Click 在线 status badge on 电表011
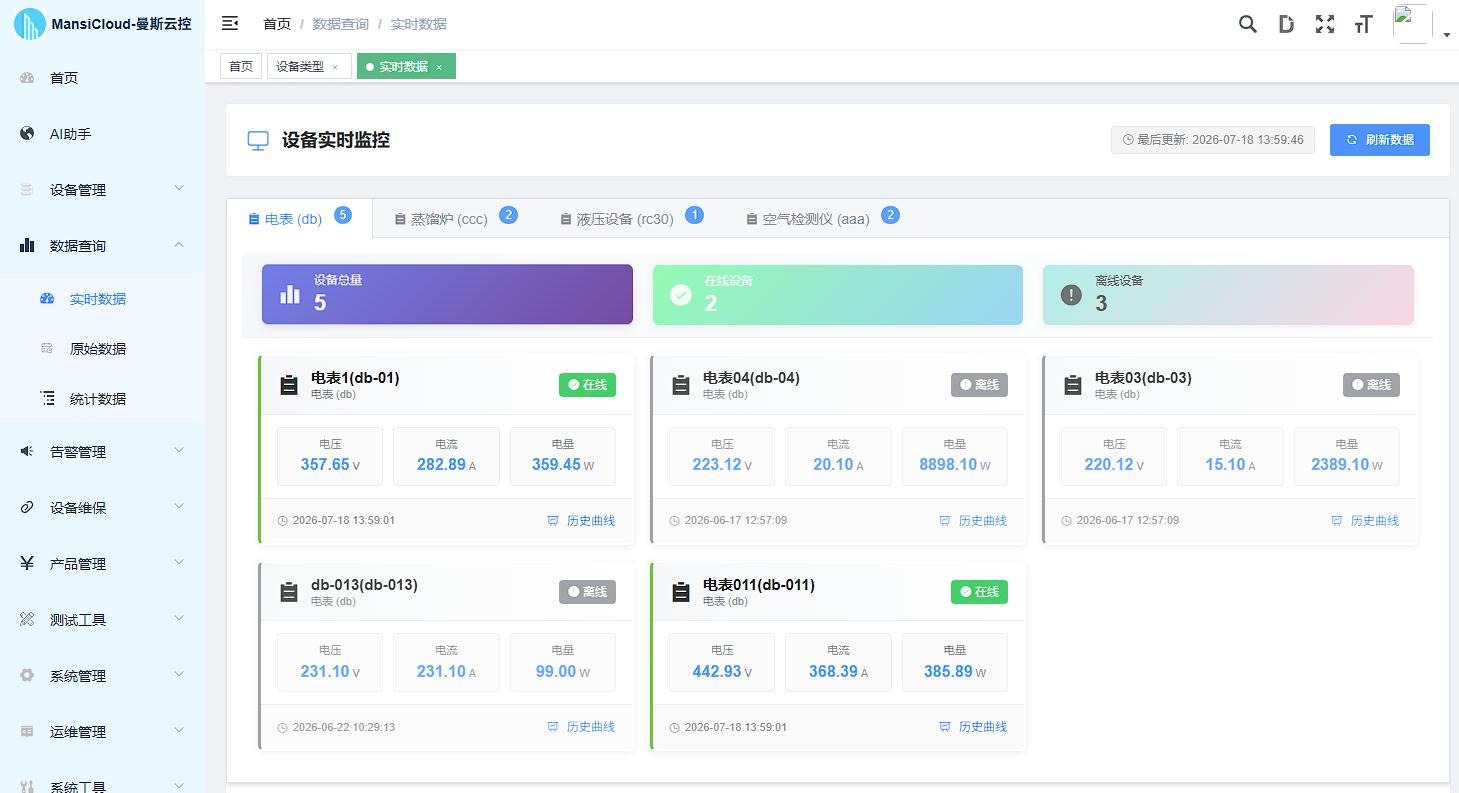Image resolution: width=1459 pixels, height=793 pixels. point(979,592)
